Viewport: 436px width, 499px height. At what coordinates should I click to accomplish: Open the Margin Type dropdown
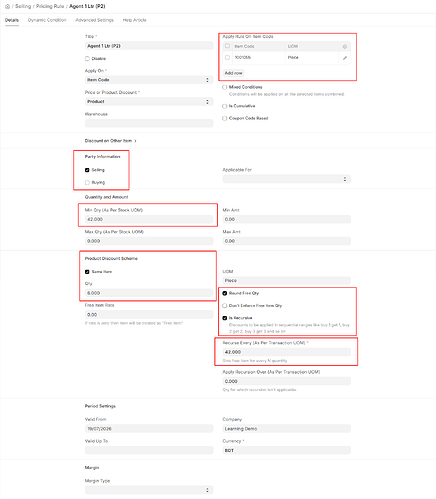pyautogui.click(x=149, y=490)
